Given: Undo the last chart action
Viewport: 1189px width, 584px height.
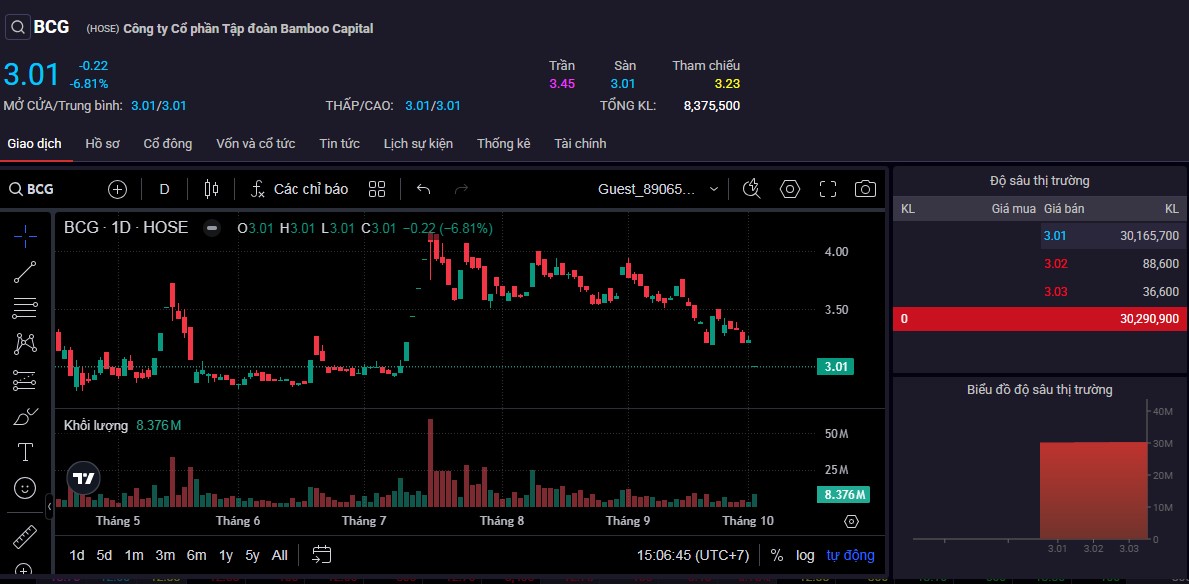Looking at the screenshot, I should (423, 189).
